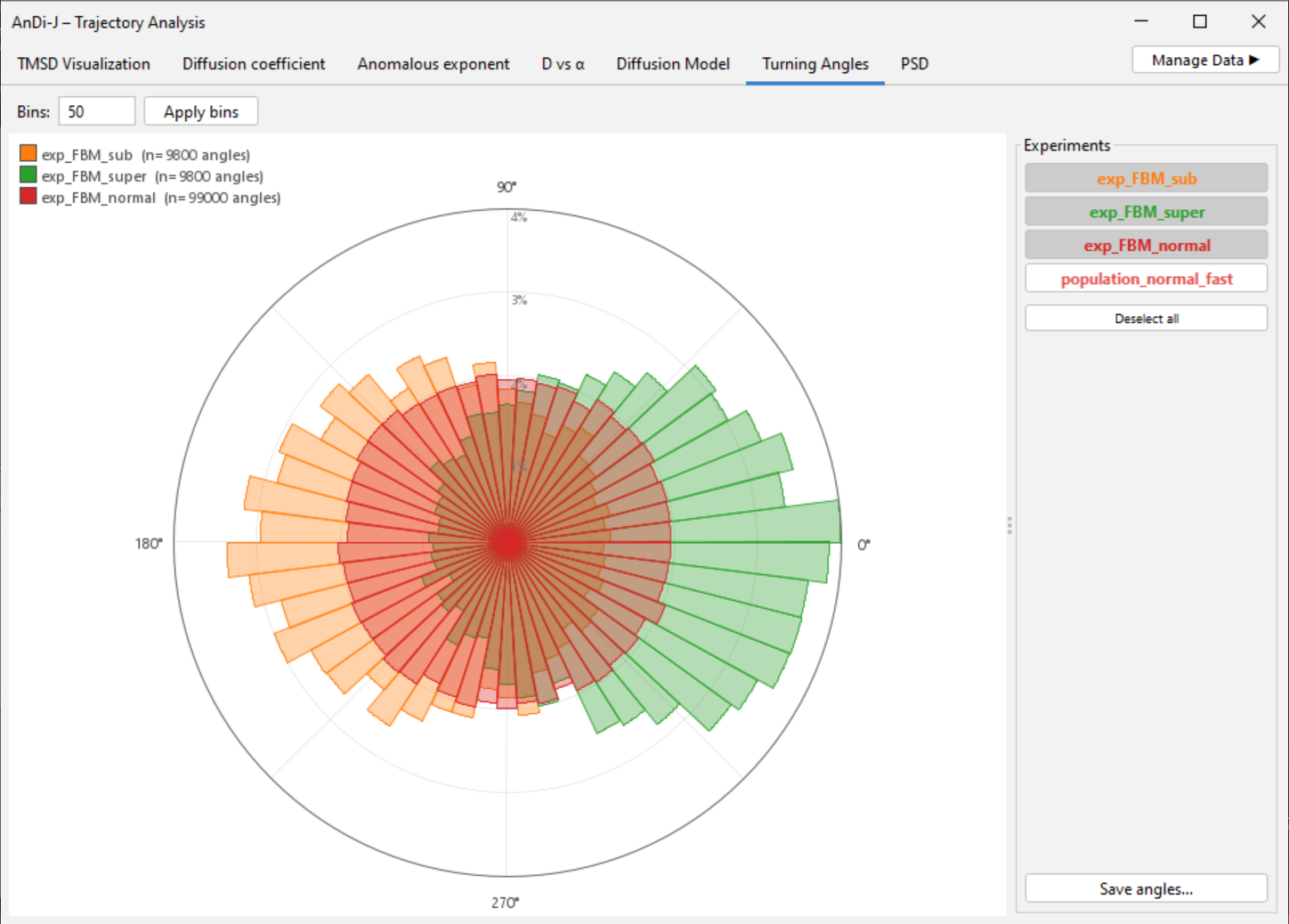Open the PSD tab
Viewport: 1289px width, 924px height.
coord(914,64)
